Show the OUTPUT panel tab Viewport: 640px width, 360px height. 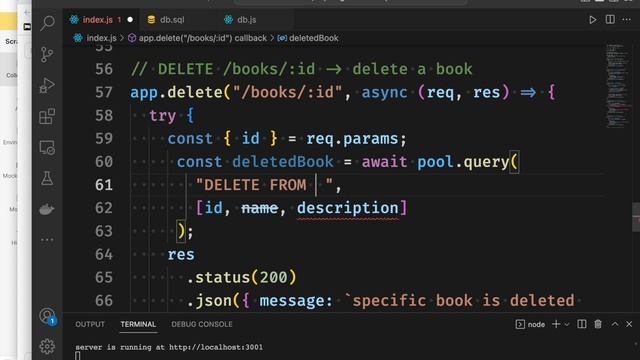tap(90, 324)
